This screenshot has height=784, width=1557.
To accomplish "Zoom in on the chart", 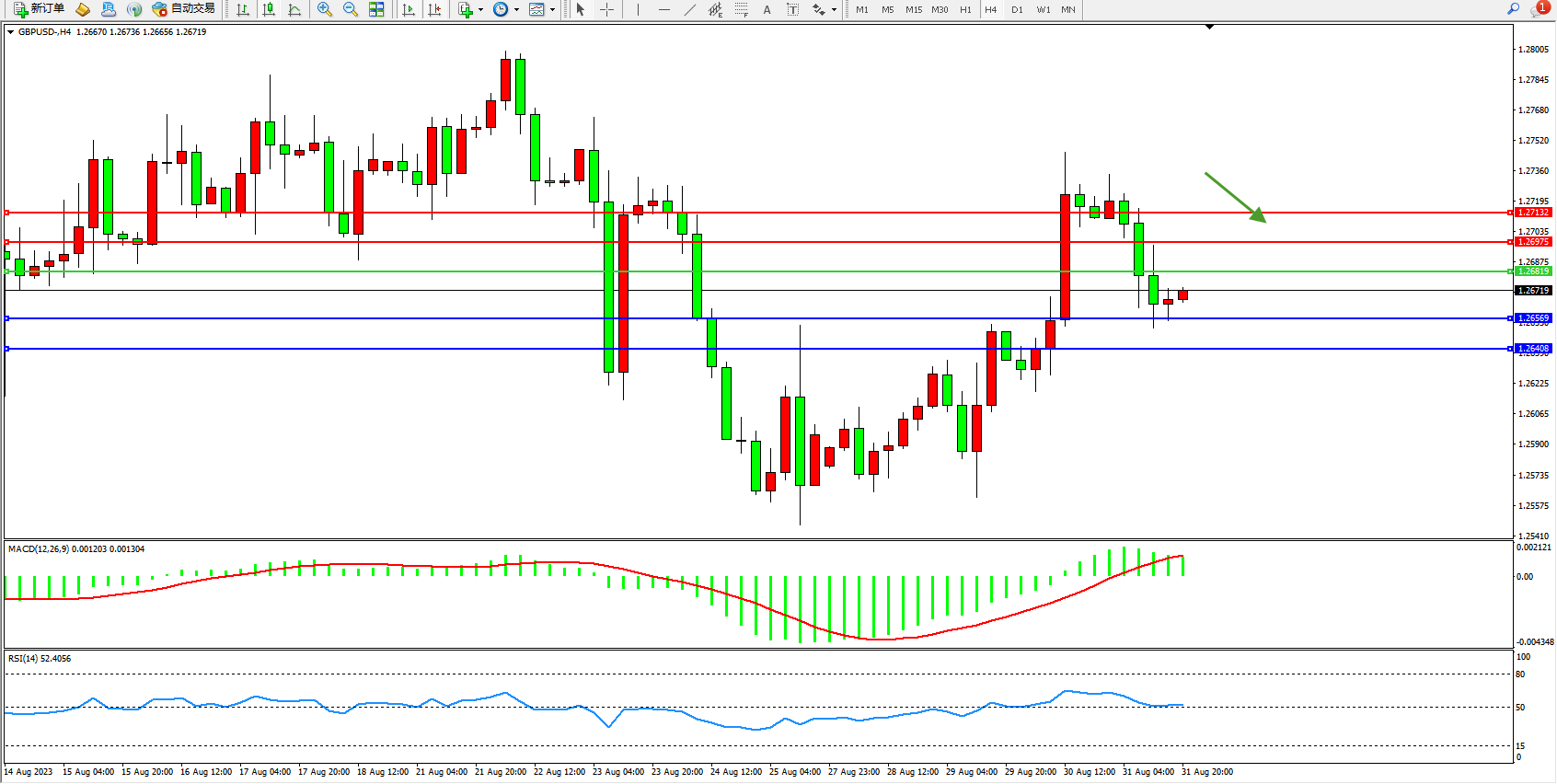I will [325, 9].
